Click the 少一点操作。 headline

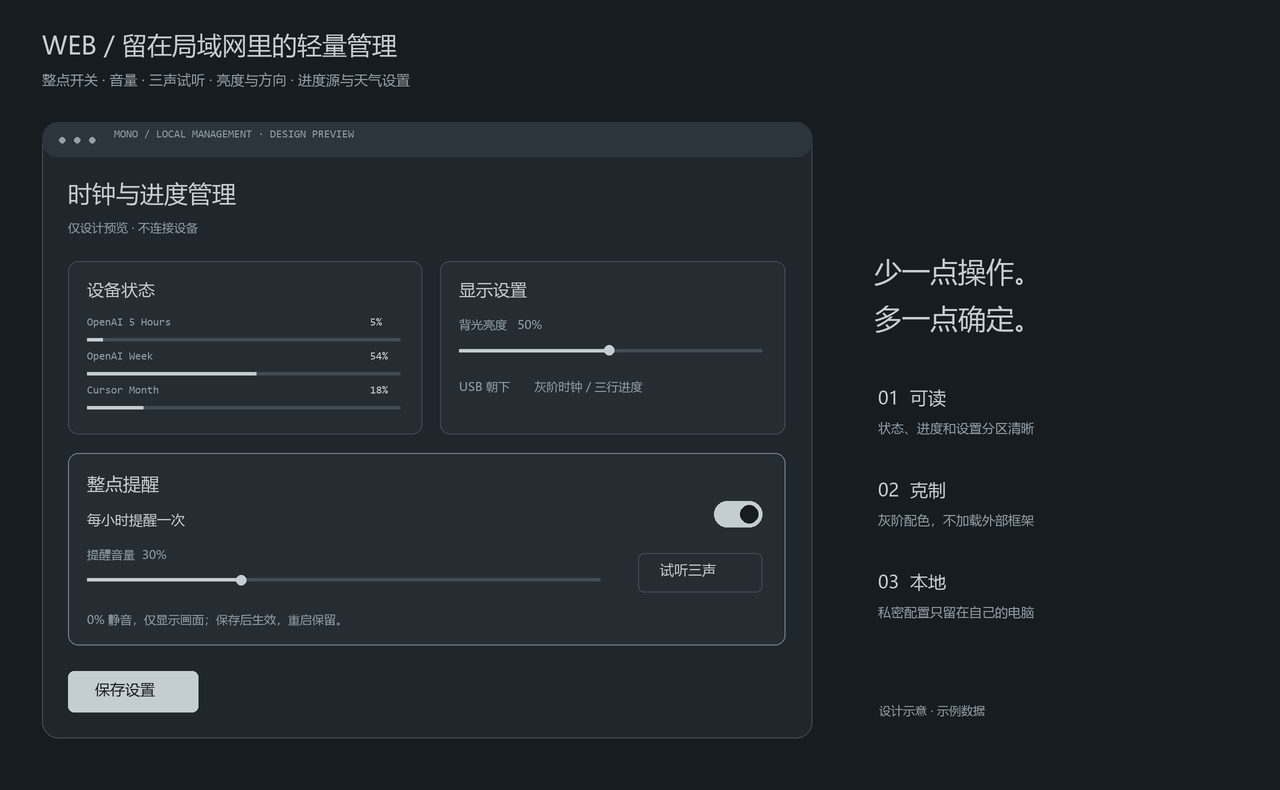pos(951,272)
